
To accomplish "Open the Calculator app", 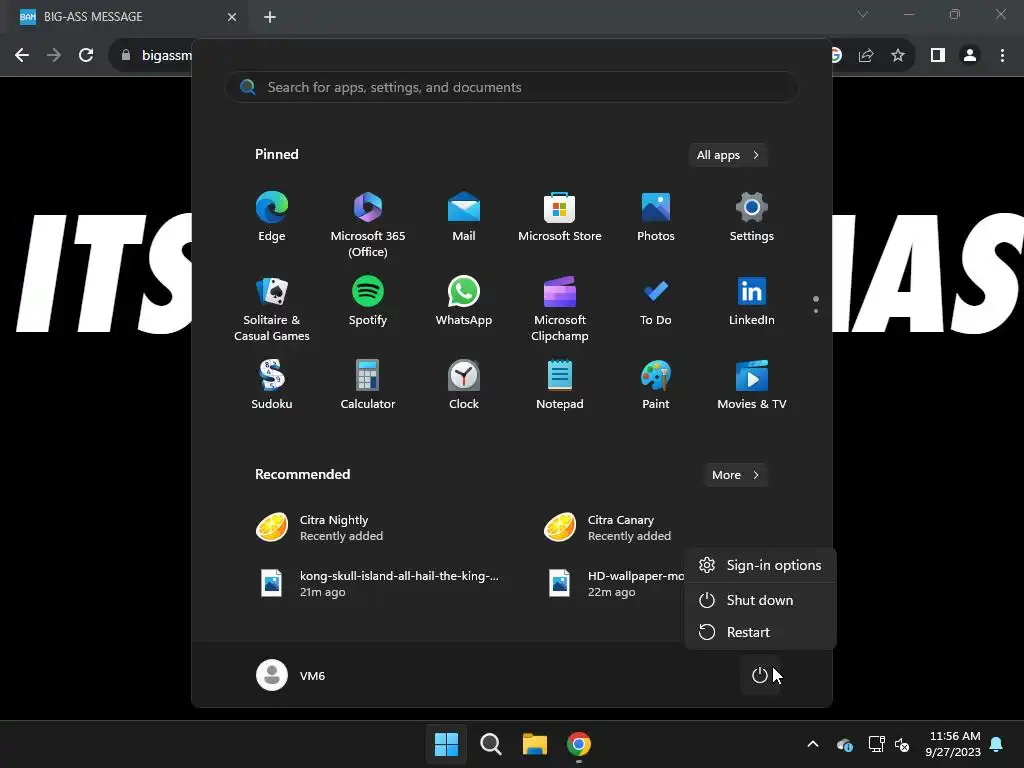I will click(368, 385).
